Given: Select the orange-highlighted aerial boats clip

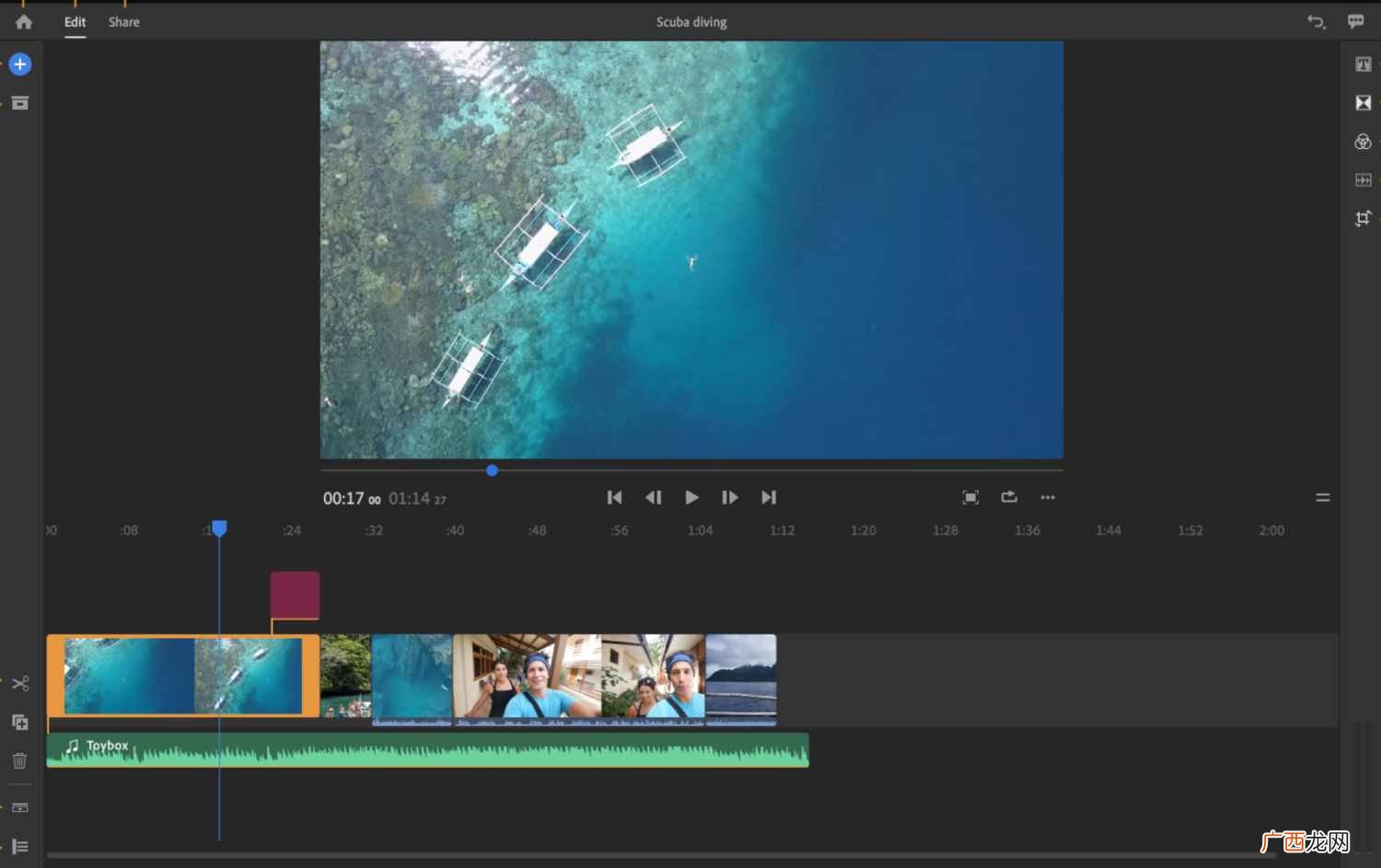Looking at the screenshot, I should pos(183,676).
